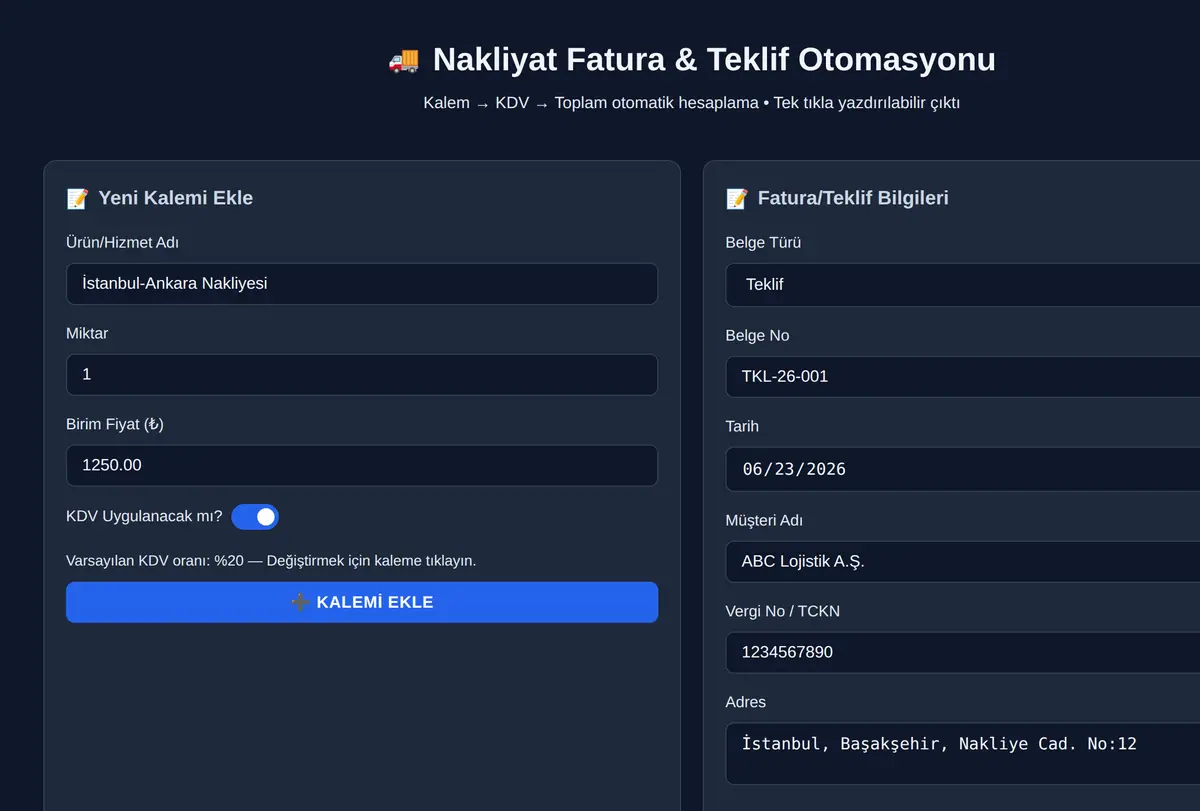Click the truck icon in the page title
1200x811 pixels.
(x=404, y=60)
